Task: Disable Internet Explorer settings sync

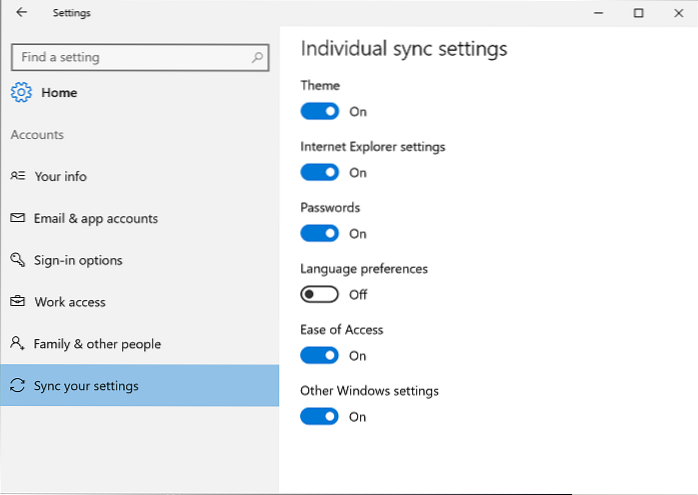Action: (x=320, y=172)
